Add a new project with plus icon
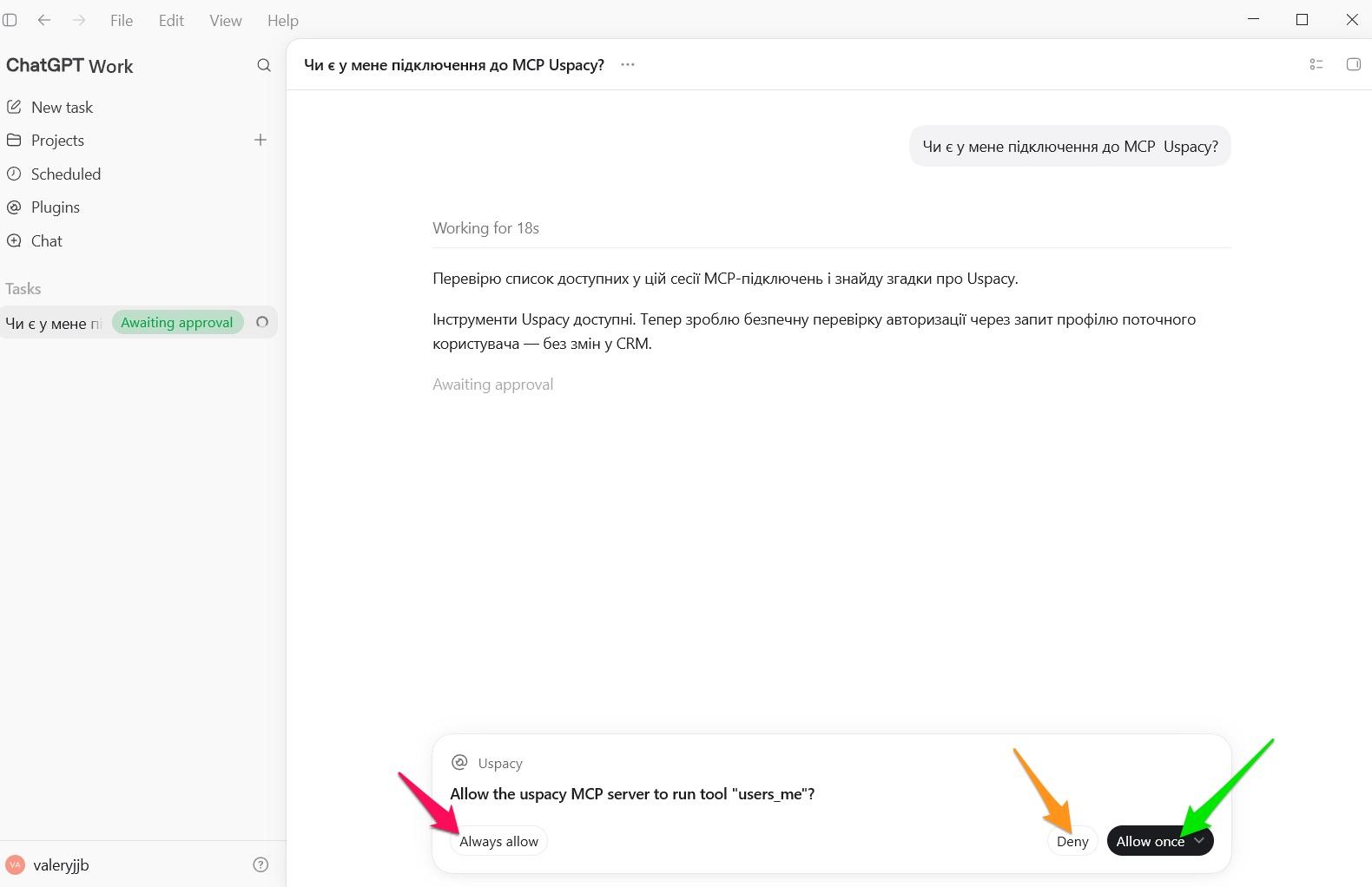1372x887 pixels. 261,140
